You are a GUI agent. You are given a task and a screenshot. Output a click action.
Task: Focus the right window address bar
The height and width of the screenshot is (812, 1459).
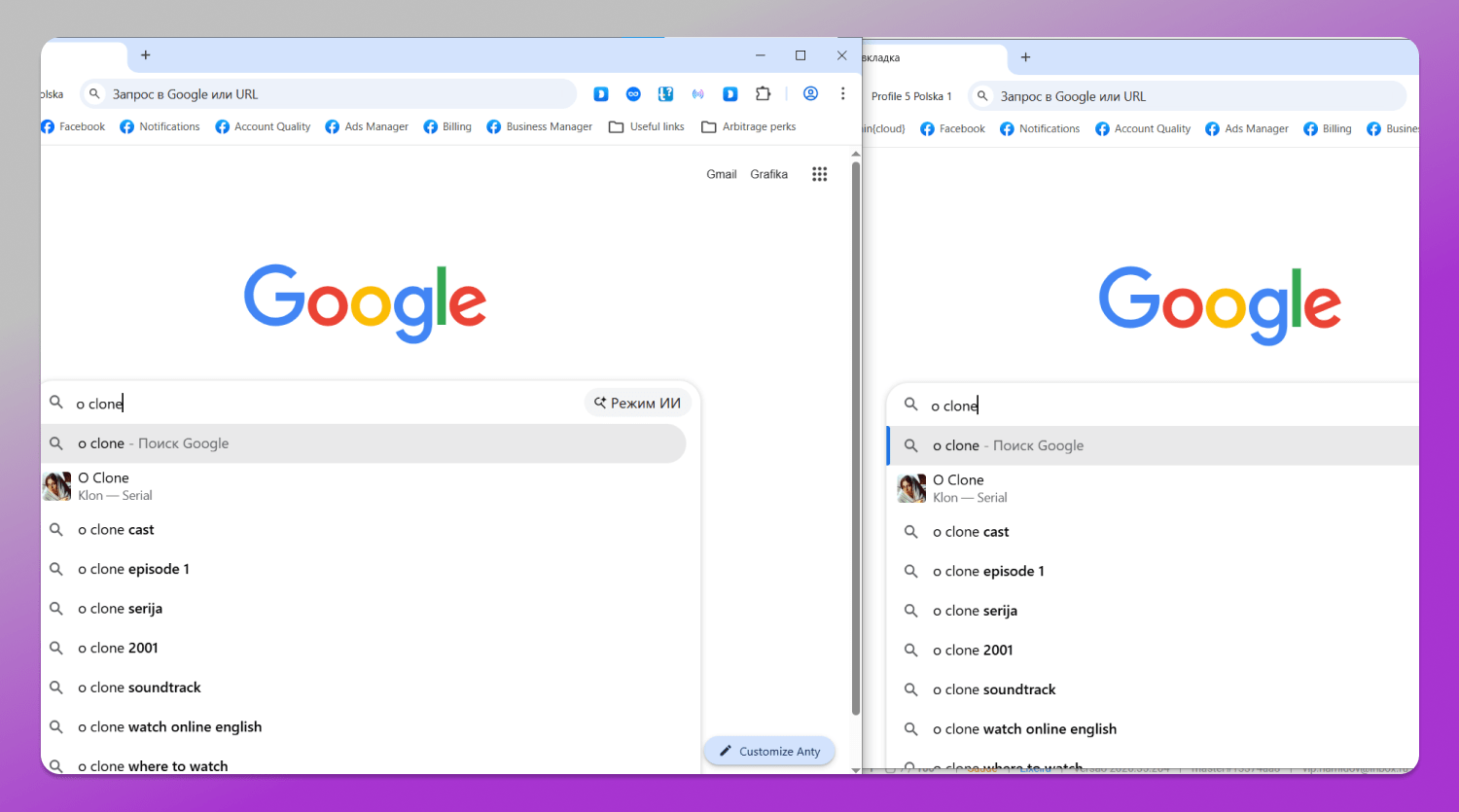[x=1188, y=96]
